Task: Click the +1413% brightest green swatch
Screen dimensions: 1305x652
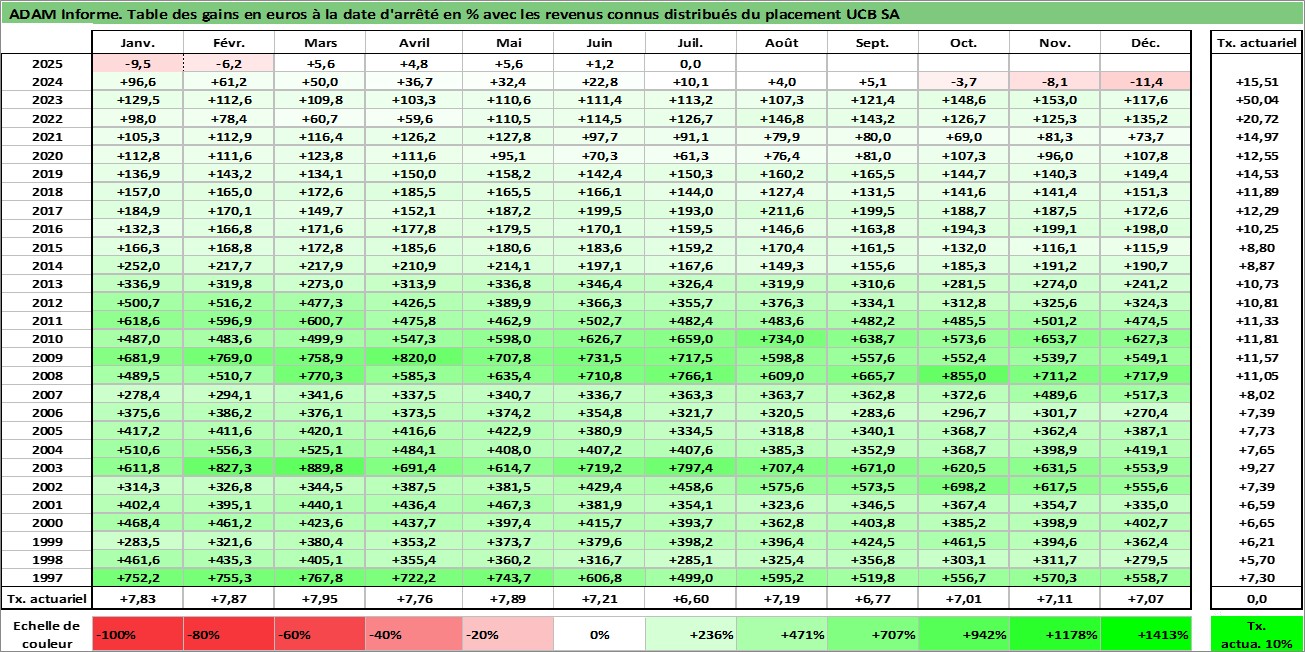Action: 1146,634
